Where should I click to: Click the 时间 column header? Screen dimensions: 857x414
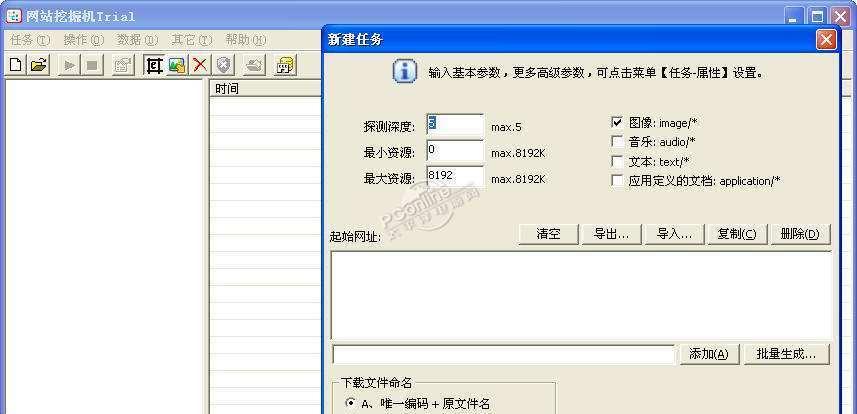pos(266,89)
